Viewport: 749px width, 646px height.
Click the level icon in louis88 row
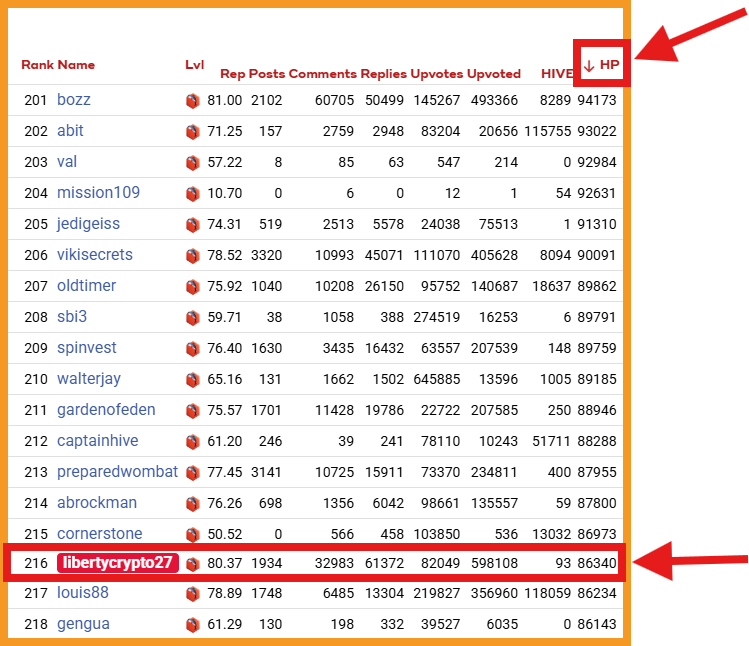(x=193, y=594)
